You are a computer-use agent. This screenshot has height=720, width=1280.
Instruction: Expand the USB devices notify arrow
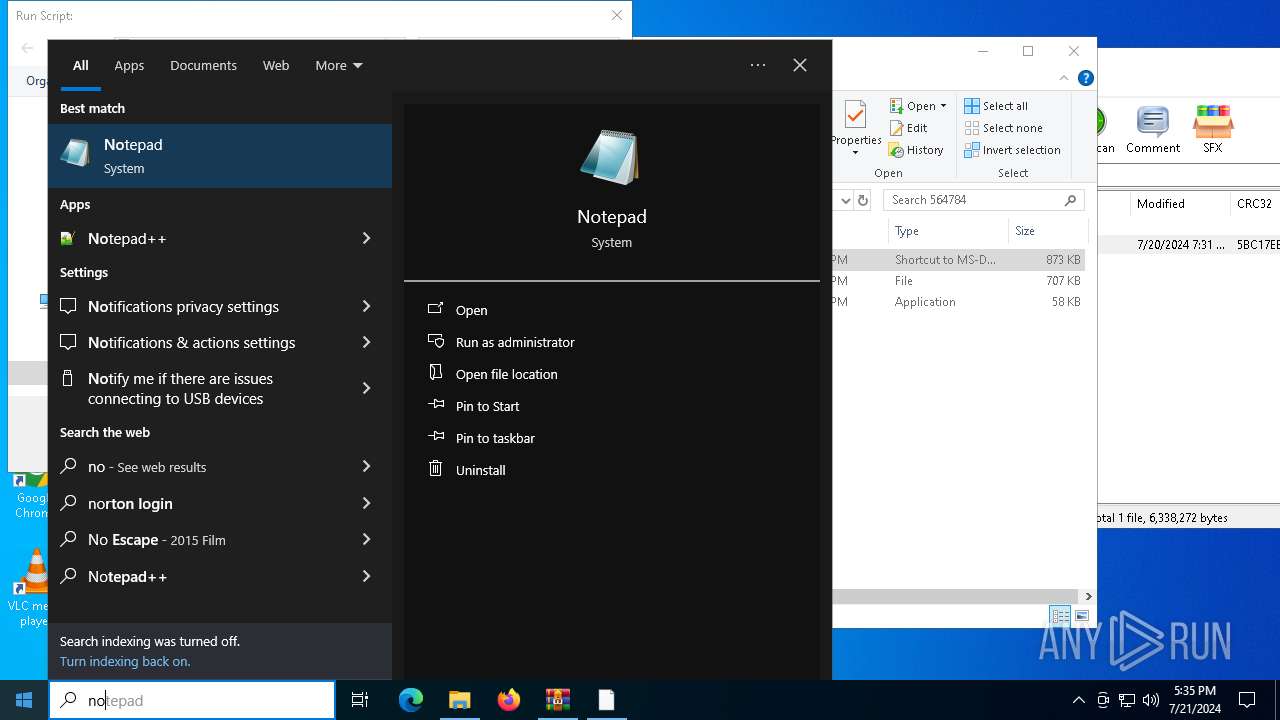click(x=366, y=388)
